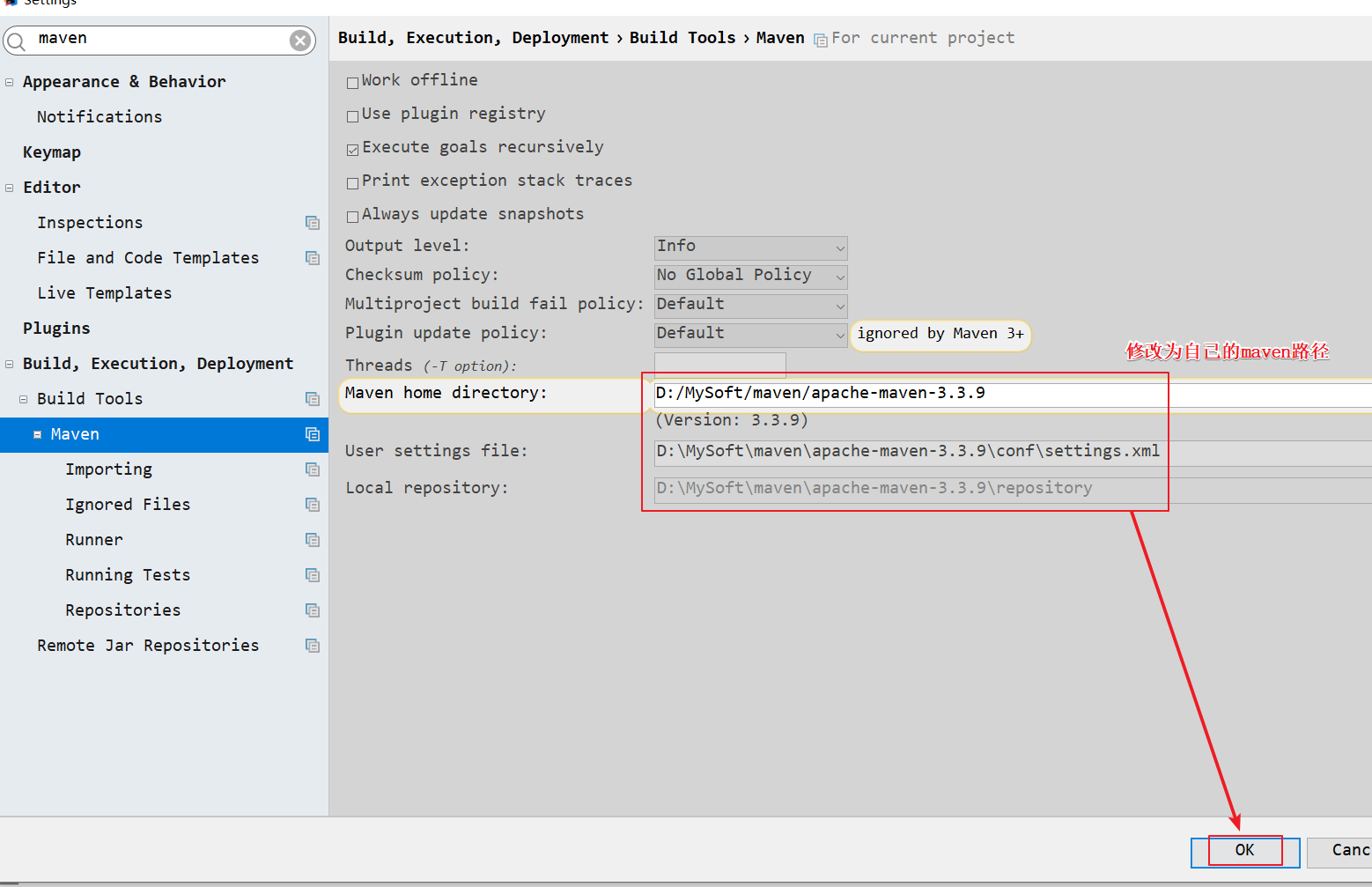Click the OK button
Image resolution: width=1372 pixels, height=887 pixels.
pos(1244,851)
